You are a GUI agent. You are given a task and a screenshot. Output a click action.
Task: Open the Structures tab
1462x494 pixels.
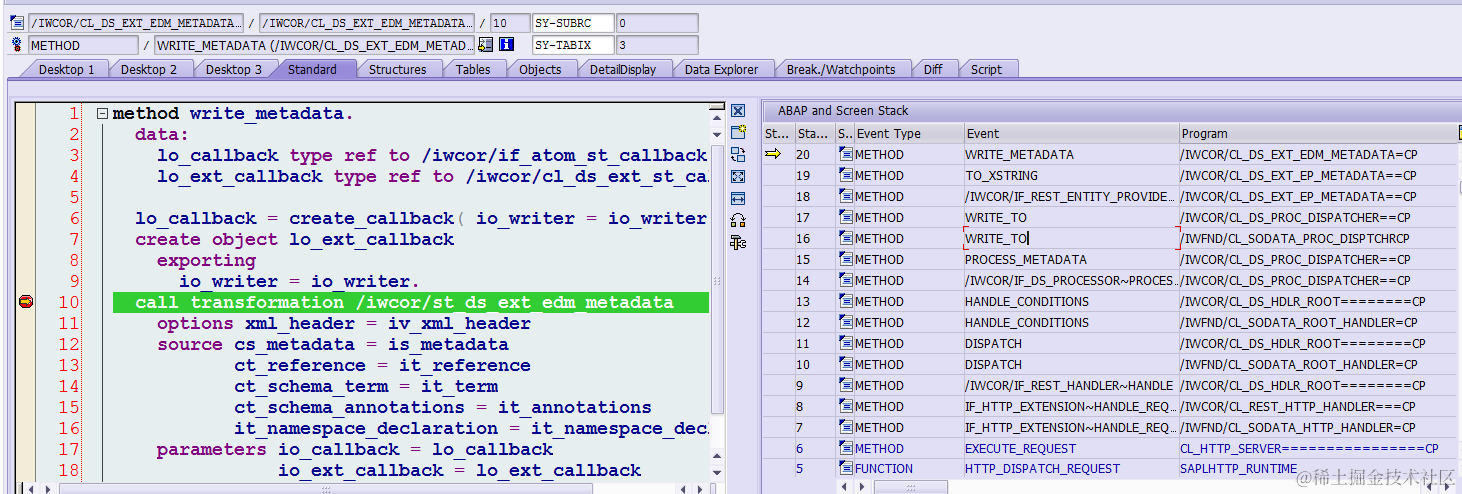click(397, 69)
